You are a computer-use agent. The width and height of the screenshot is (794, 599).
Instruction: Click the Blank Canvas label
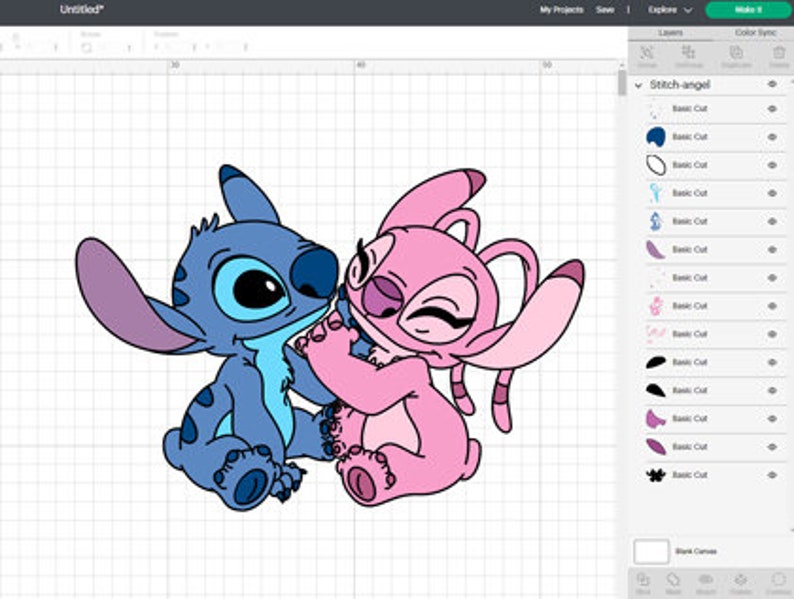tap(696, 551)
